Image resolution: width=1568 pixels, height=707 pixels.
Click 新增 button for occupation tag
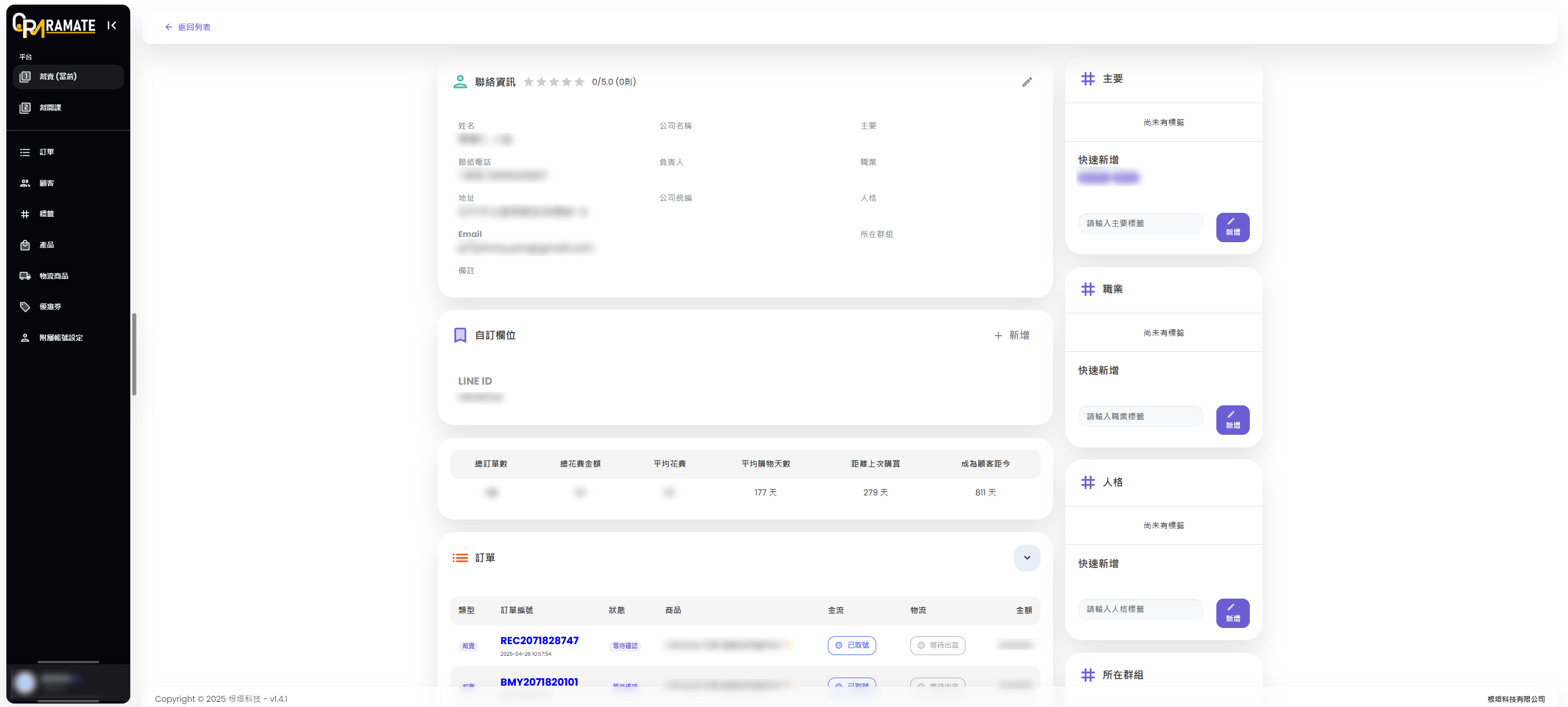(1232, 420)
